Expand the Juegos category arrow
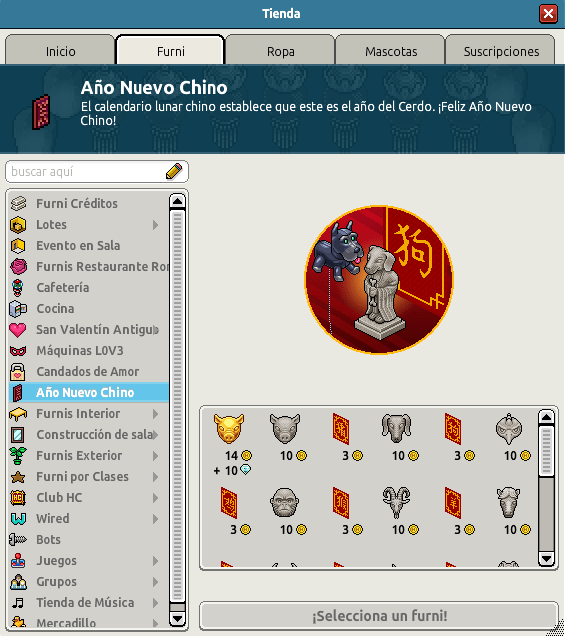The height and width of the screenshot is (636, 565). coord(155,561)
